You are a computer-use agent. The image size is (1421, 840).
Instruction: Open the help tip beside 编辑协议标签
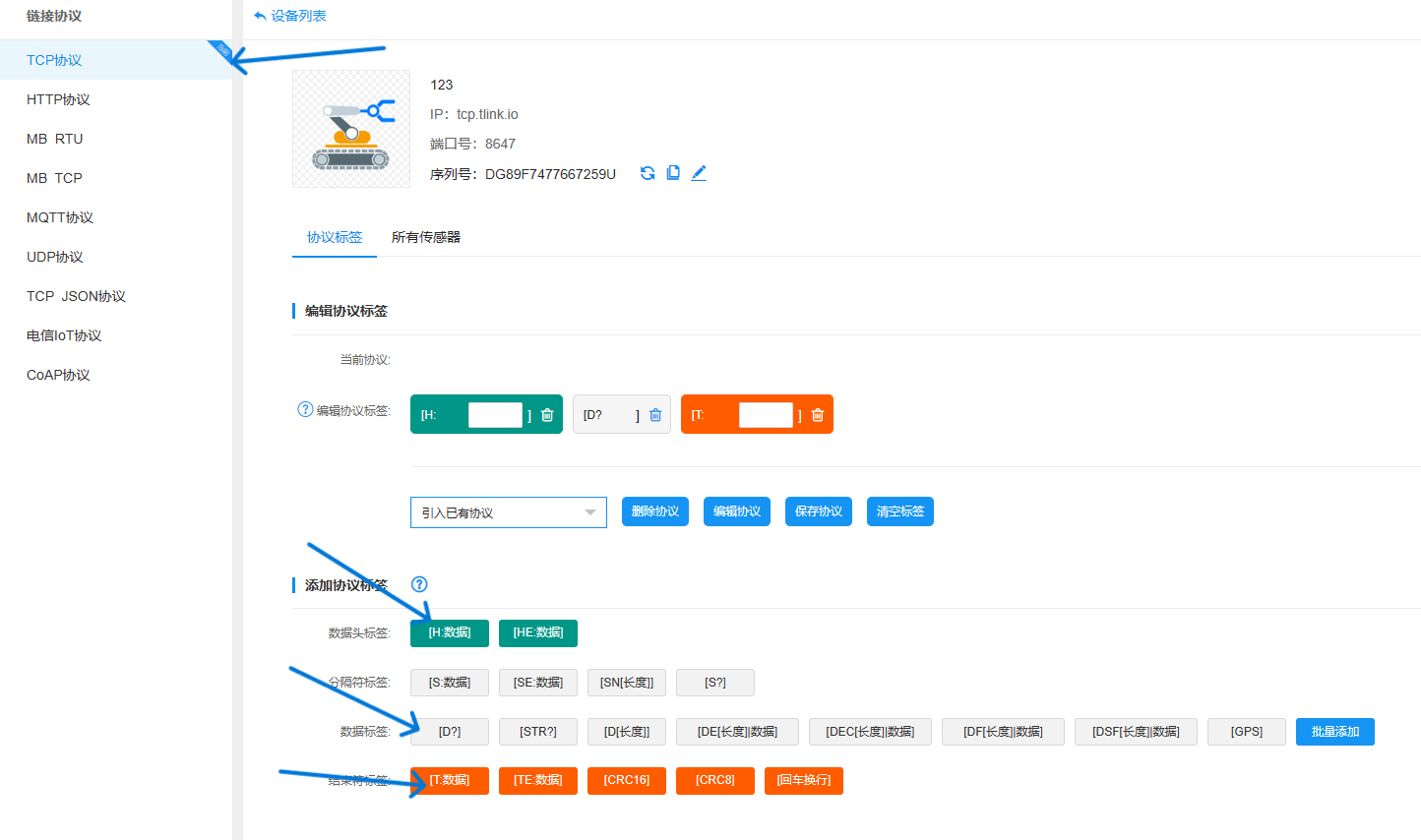(x=304, y=410)
